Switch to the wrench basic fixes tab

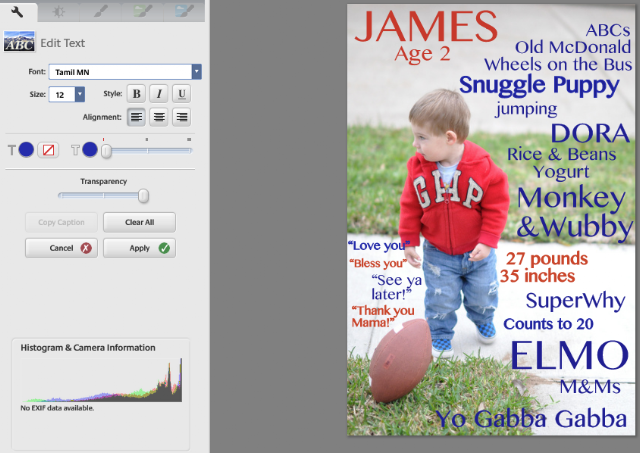click(x=18, y=12)
